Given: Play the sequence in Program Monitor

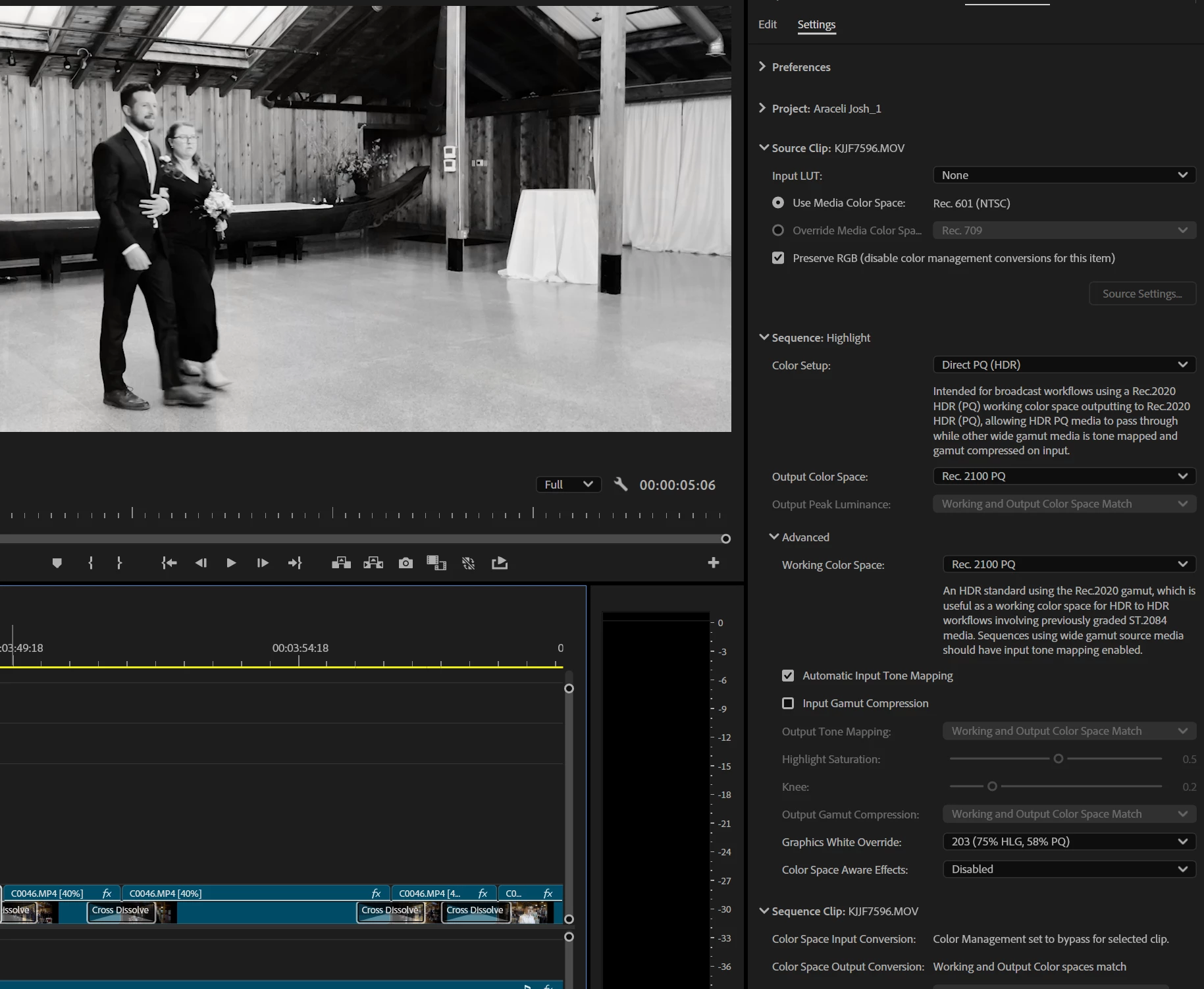Looking at the screenshot, I should coord(231,563).
